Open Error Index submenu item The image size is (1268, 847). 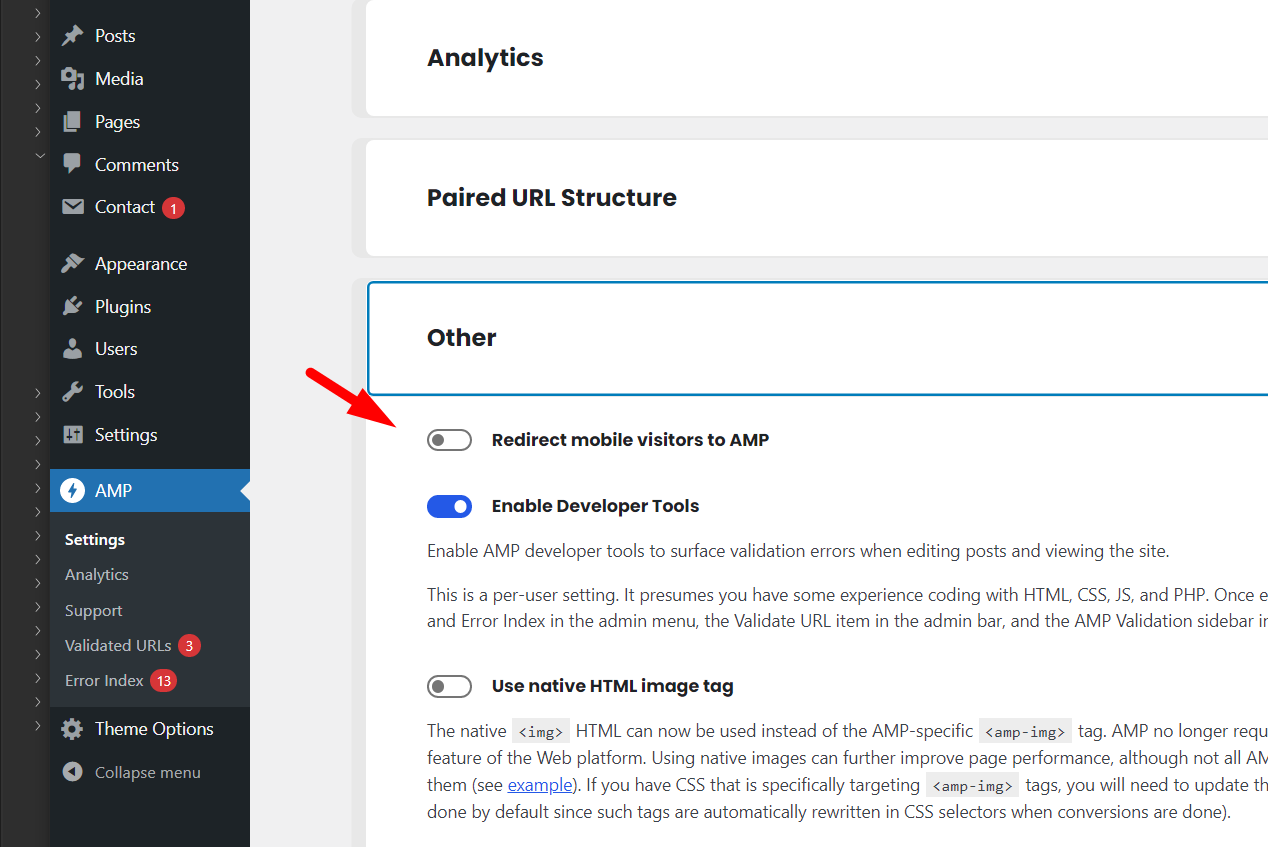click(104, 681)
